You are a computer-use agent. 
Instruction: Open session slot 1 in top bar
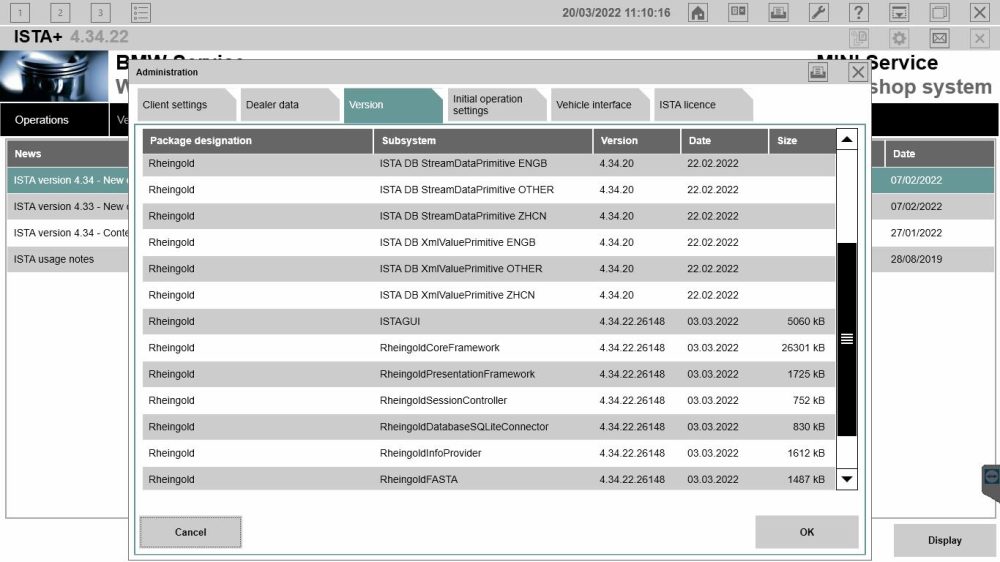pyautogui.click(x=20, y=12)
